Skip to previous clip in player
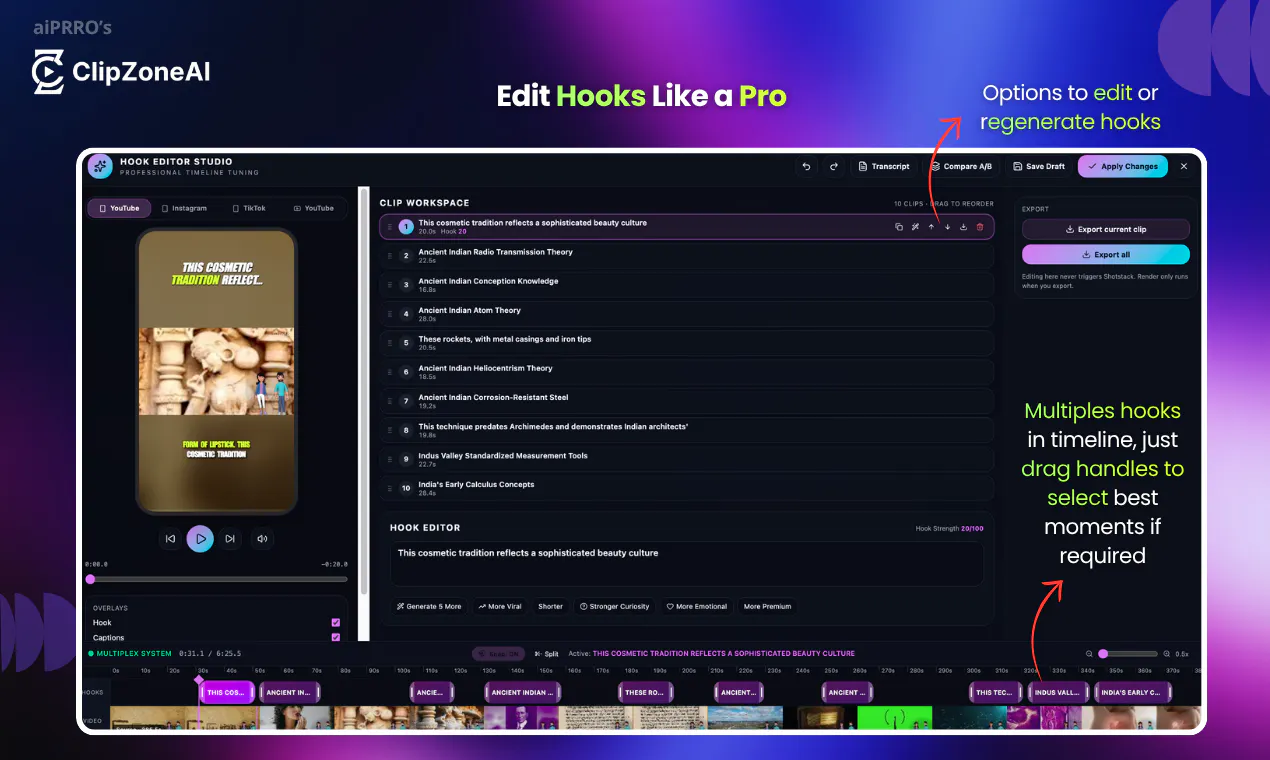This screenshot has width=1270, height=760. 170,539
